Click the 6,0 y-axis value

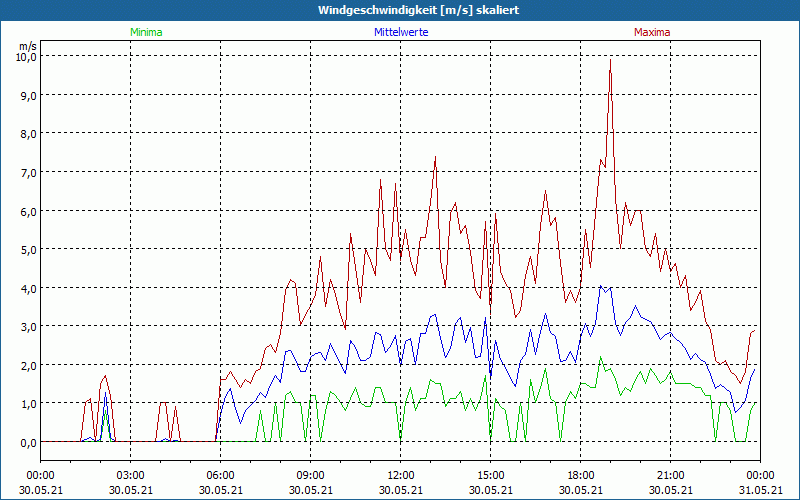tap(29, 211)
